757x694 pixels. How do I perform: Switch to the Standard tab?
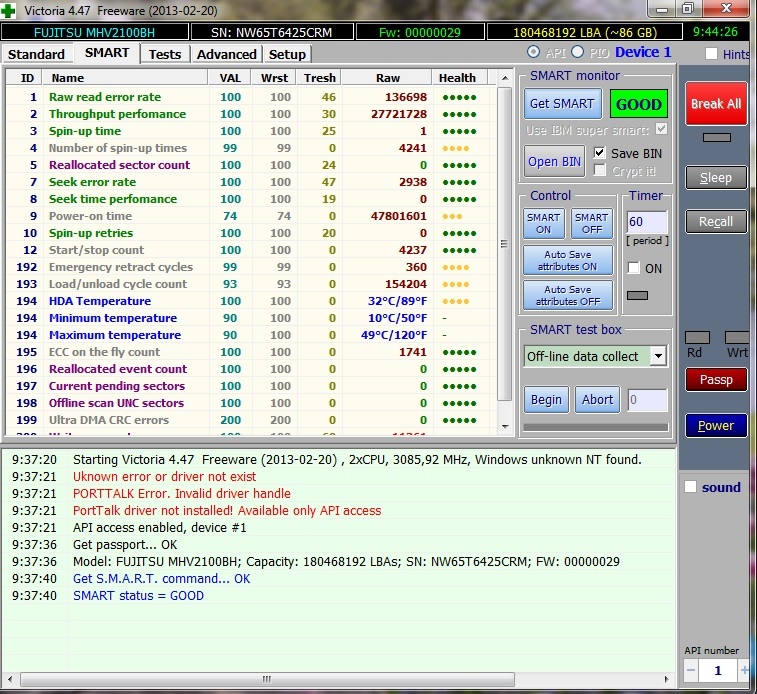(36, 54)
